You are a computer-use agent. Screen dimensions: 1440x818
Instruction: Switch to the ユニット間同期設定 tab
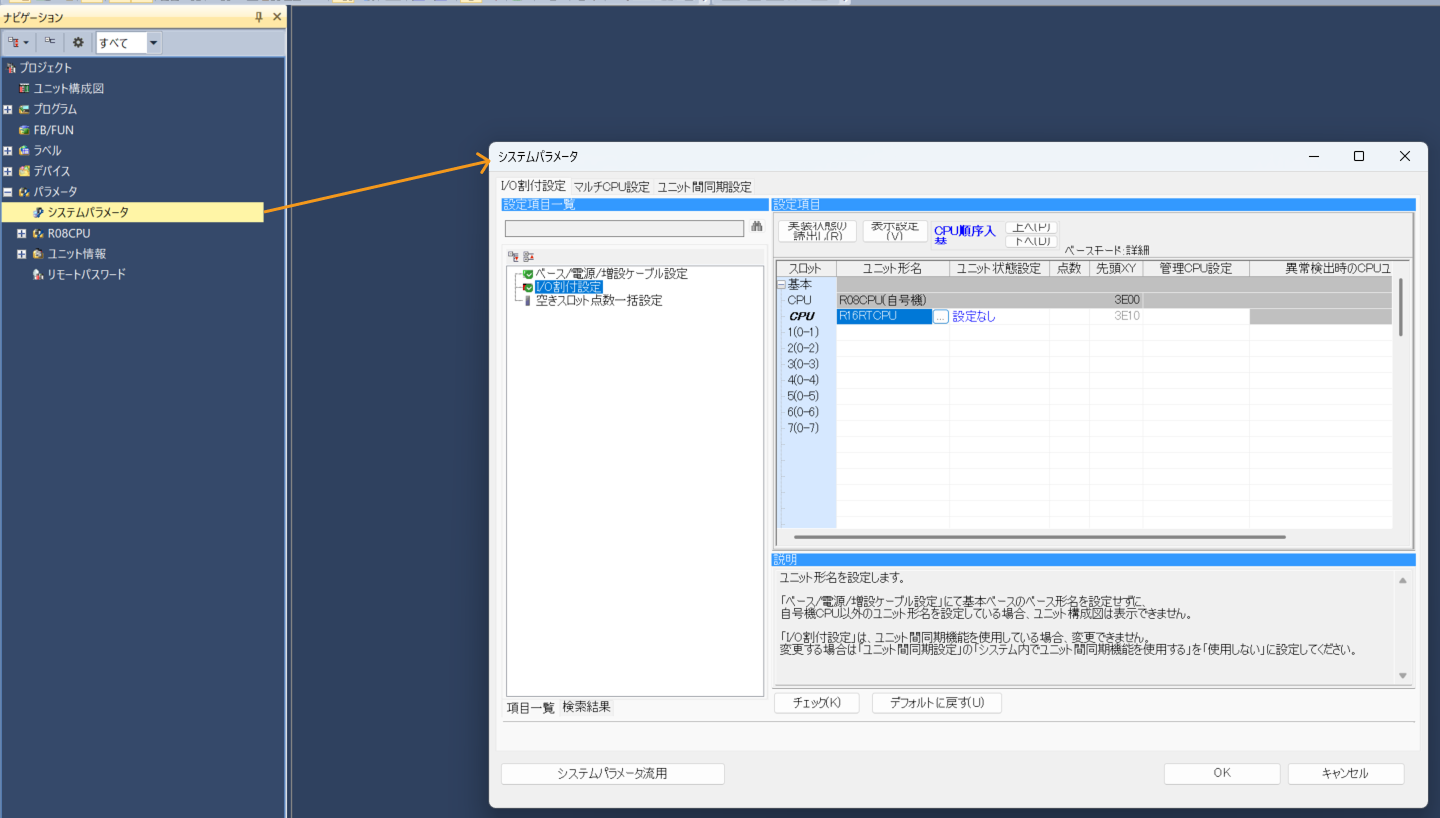(704, 187)
